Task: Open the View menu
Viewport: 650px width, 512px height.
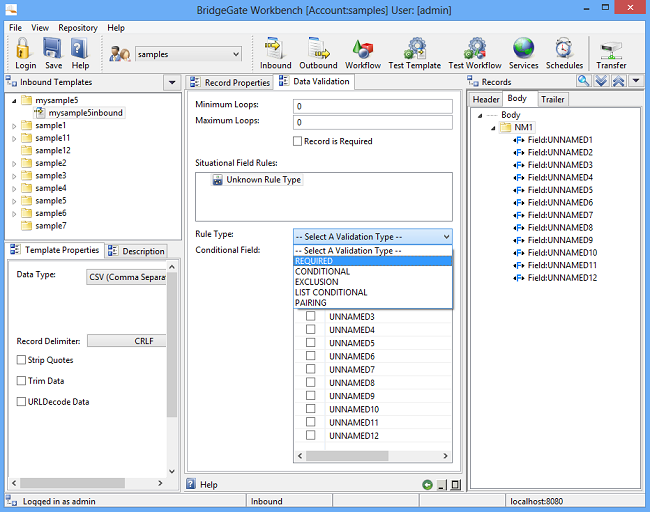Action: click(40, 28)
